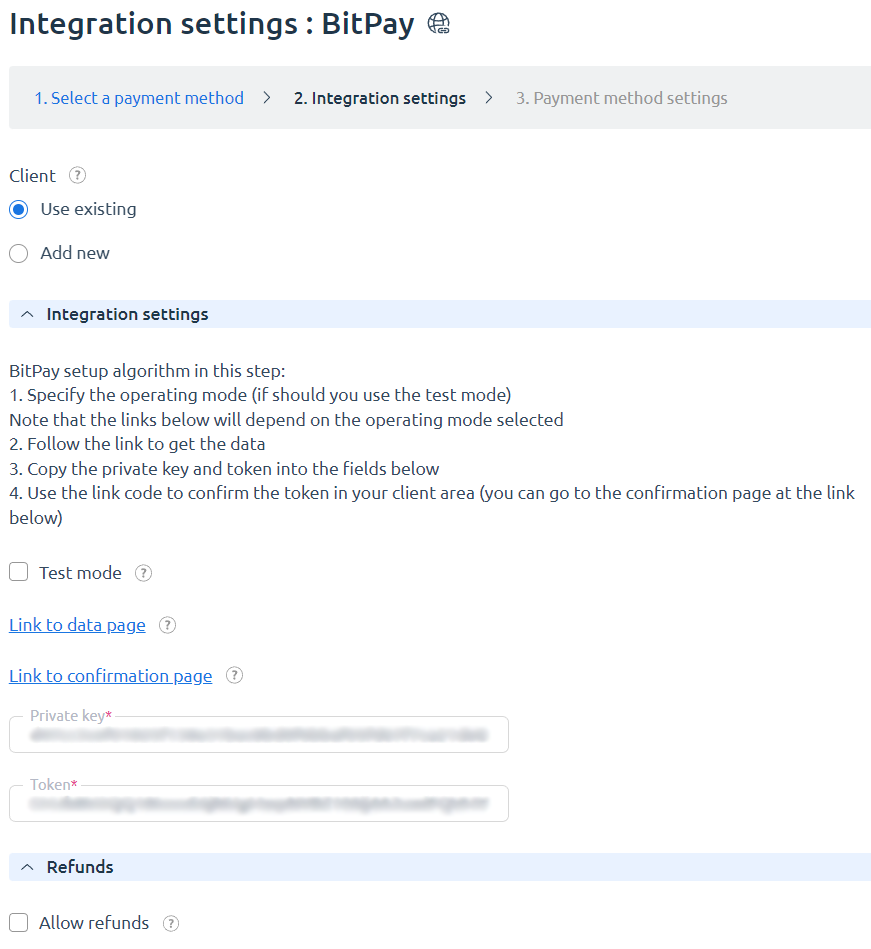Go to step 1 Select a payment method

pyautogui.click(x=139, y=98)
